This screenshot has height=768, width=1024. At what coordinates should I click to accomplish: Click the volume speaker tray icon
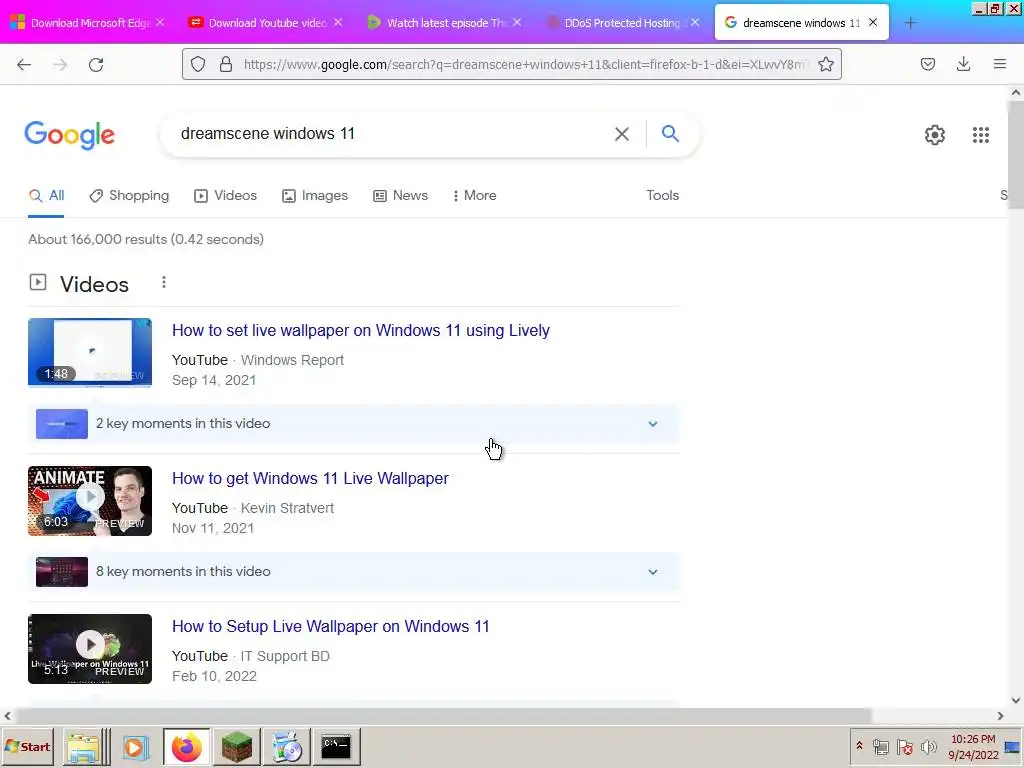click(x=928, y=747)
